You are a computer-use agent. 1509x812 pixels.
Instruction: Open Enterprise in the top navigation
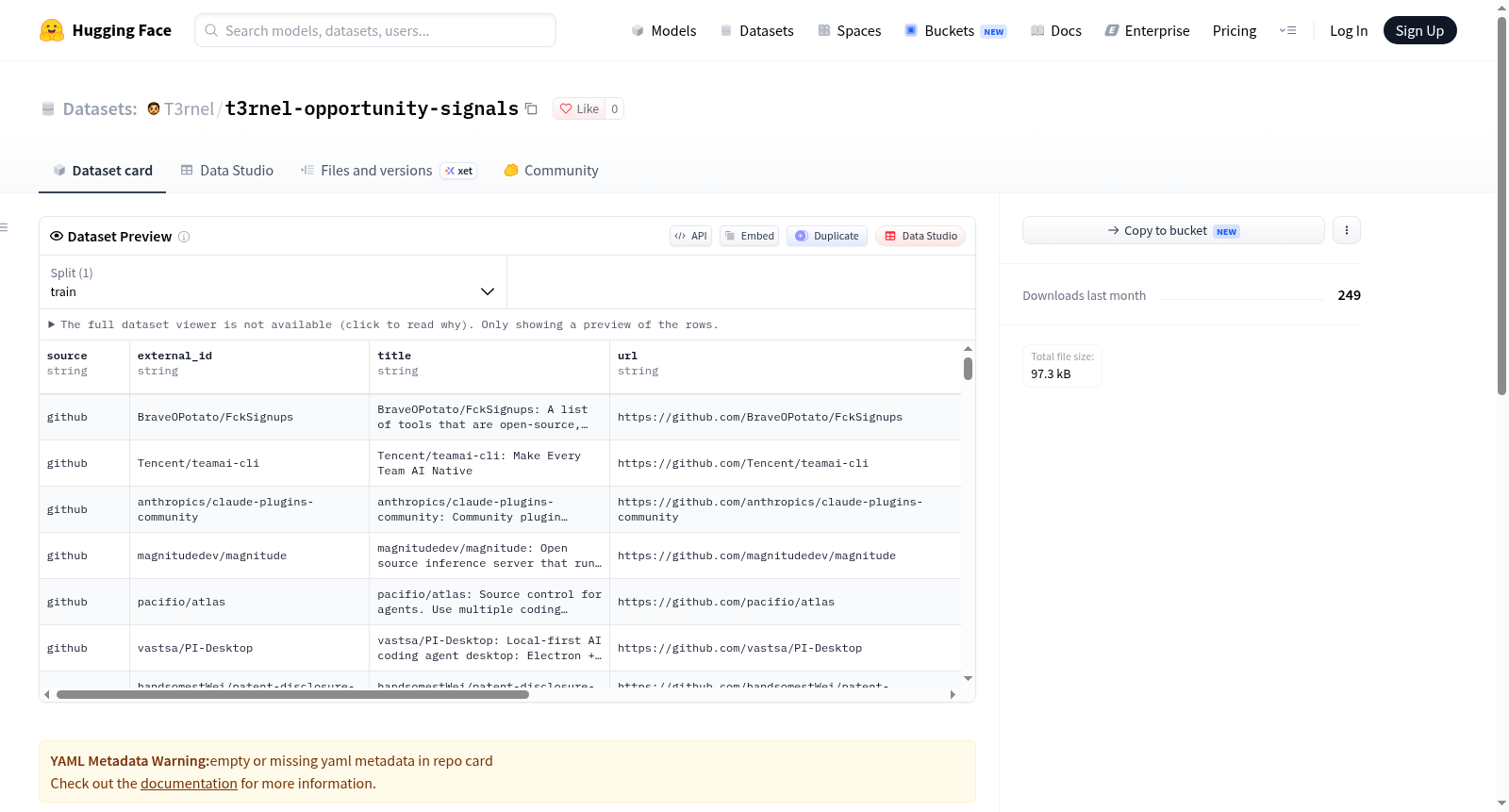coord(1147,30)
